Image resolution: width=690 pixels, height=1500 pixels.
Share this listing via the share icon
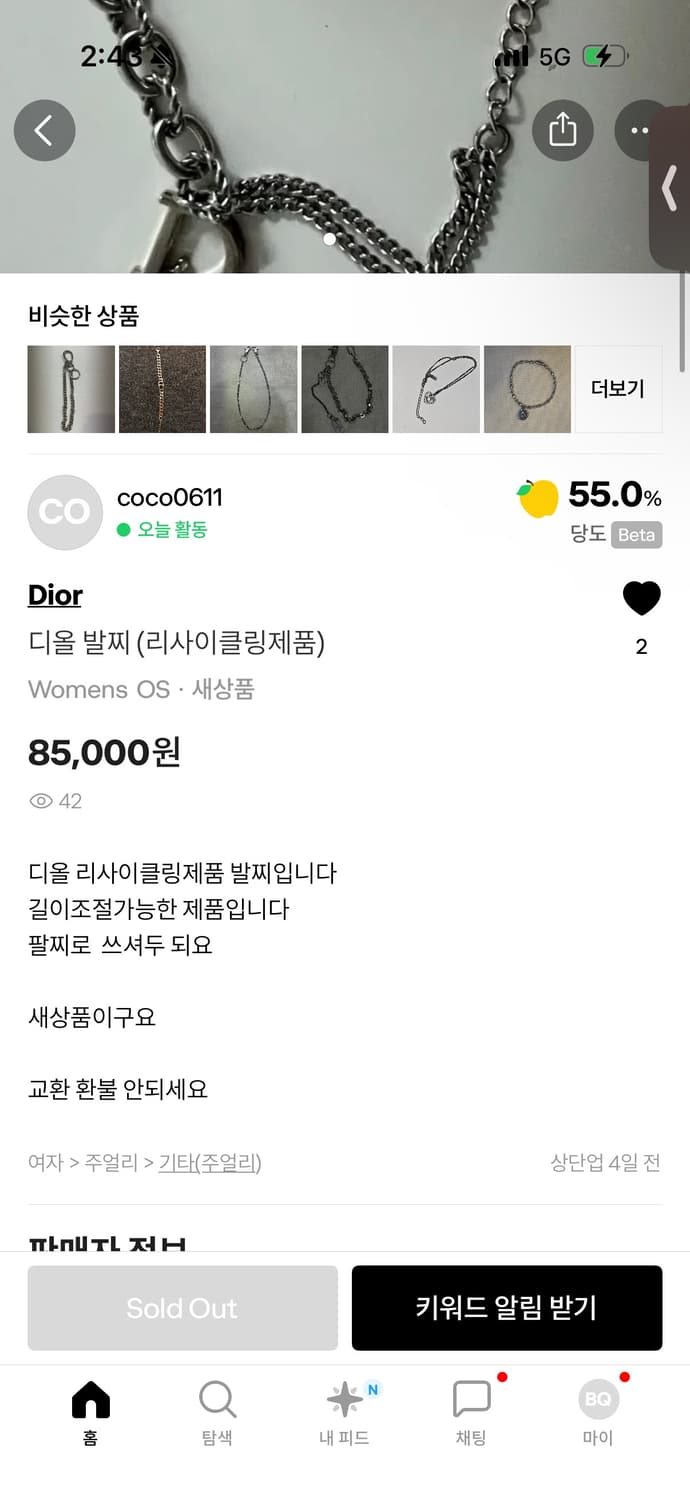click(x=563, y=131)
